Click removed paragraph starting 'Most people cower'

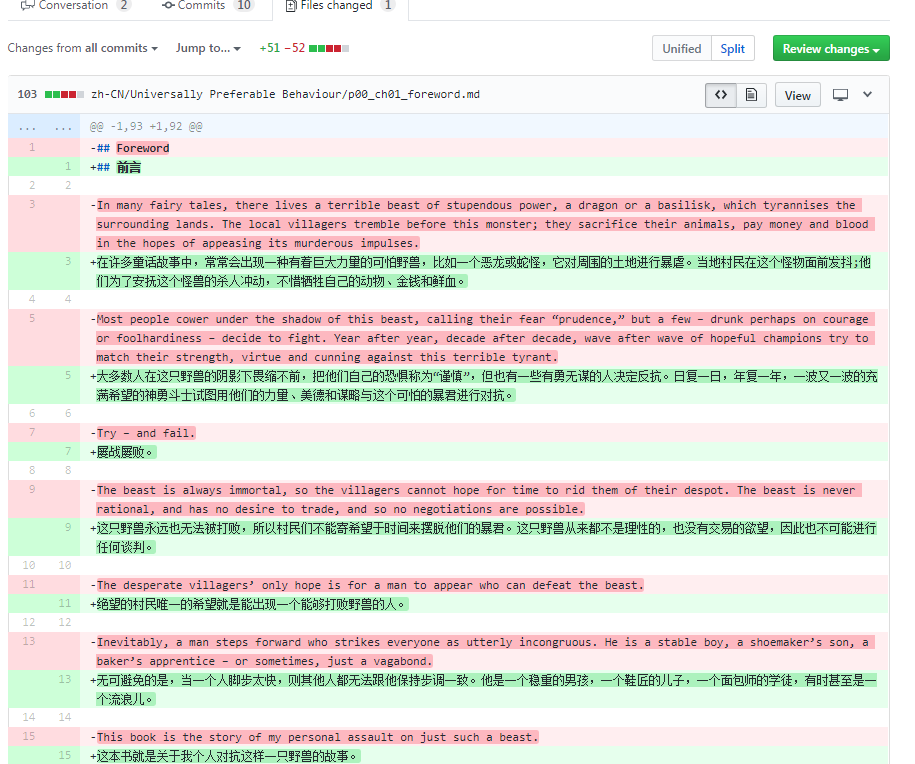(x=483, y=338)
